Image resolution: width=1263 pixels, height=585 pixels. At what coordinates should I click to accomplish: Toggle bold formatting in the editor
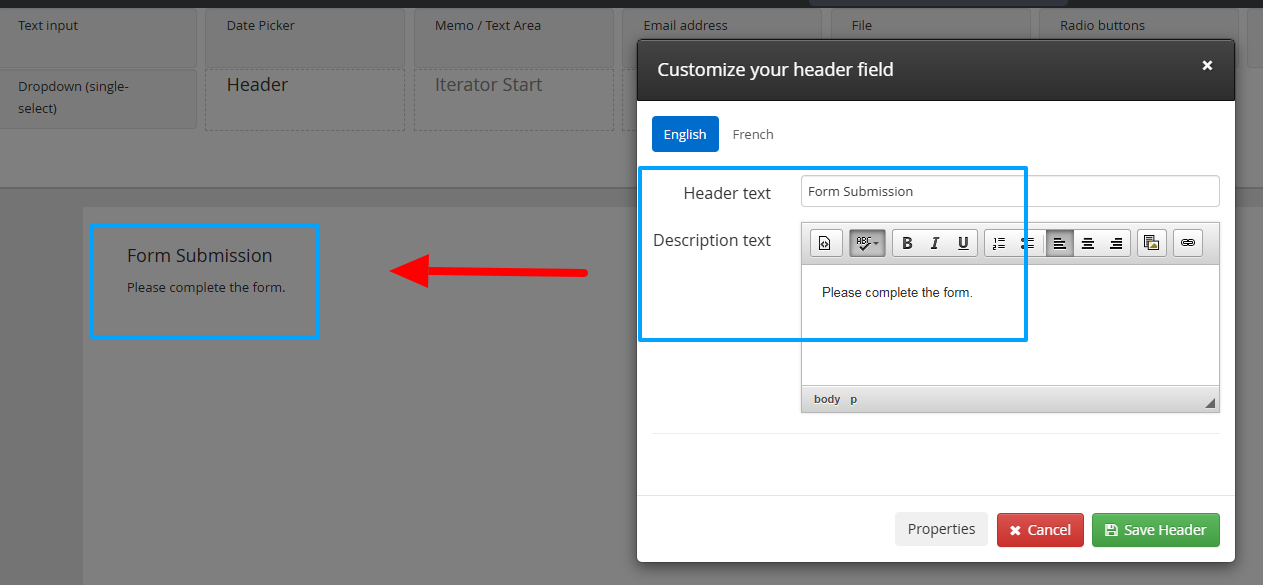pos(907,243)
